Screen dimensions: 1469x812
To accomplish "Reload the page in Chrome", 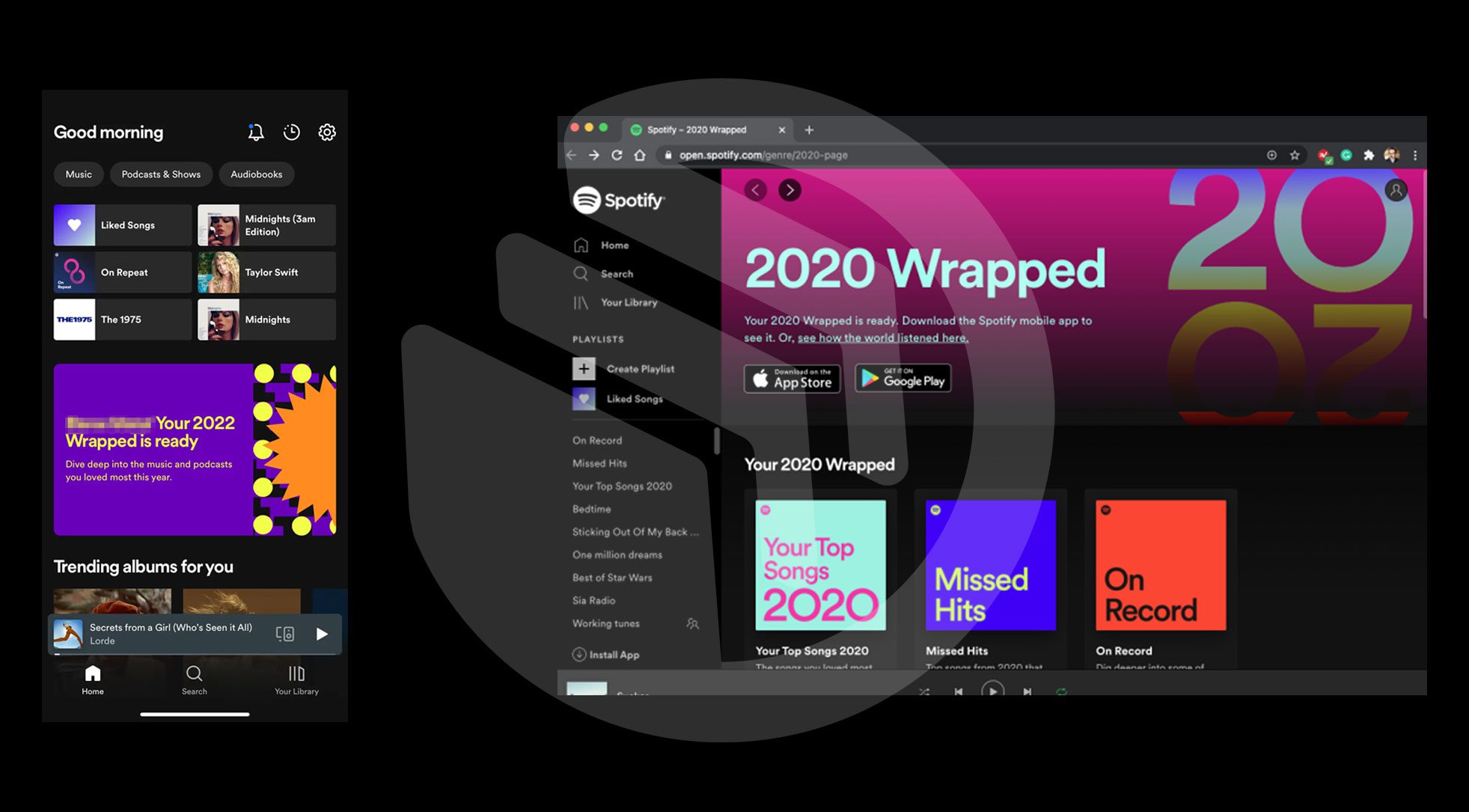I will tap(617, 155).
